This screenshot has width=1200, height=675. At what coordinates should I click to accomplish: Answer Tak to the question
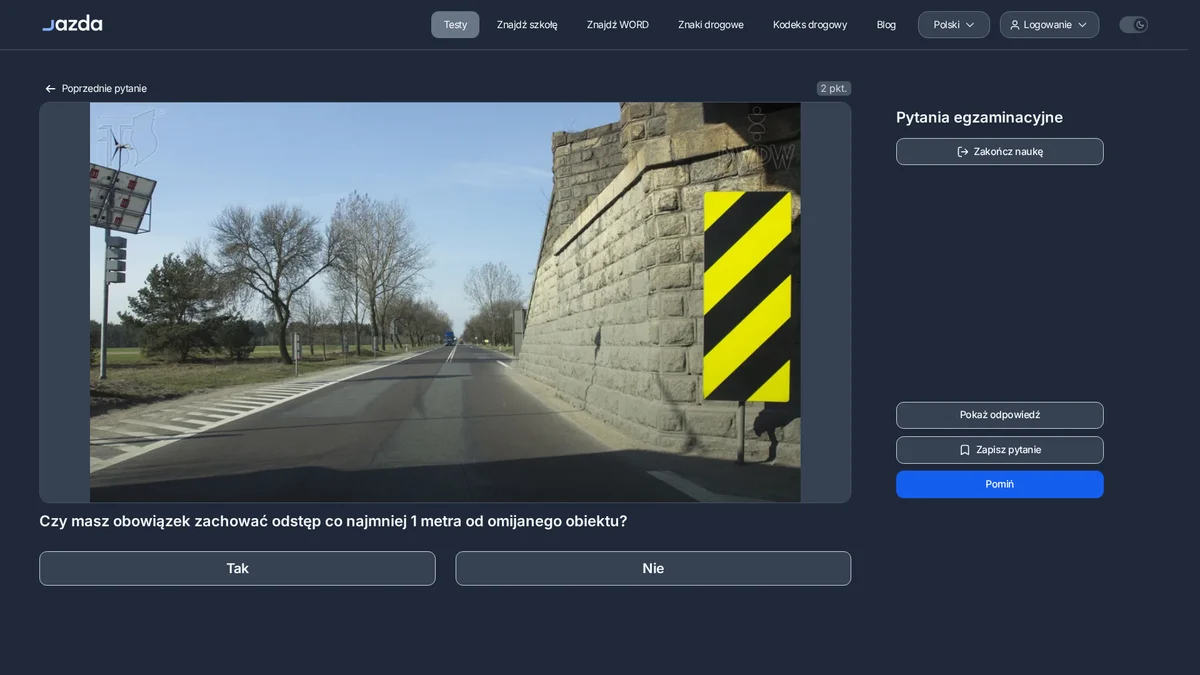click(x=237, y=568)
